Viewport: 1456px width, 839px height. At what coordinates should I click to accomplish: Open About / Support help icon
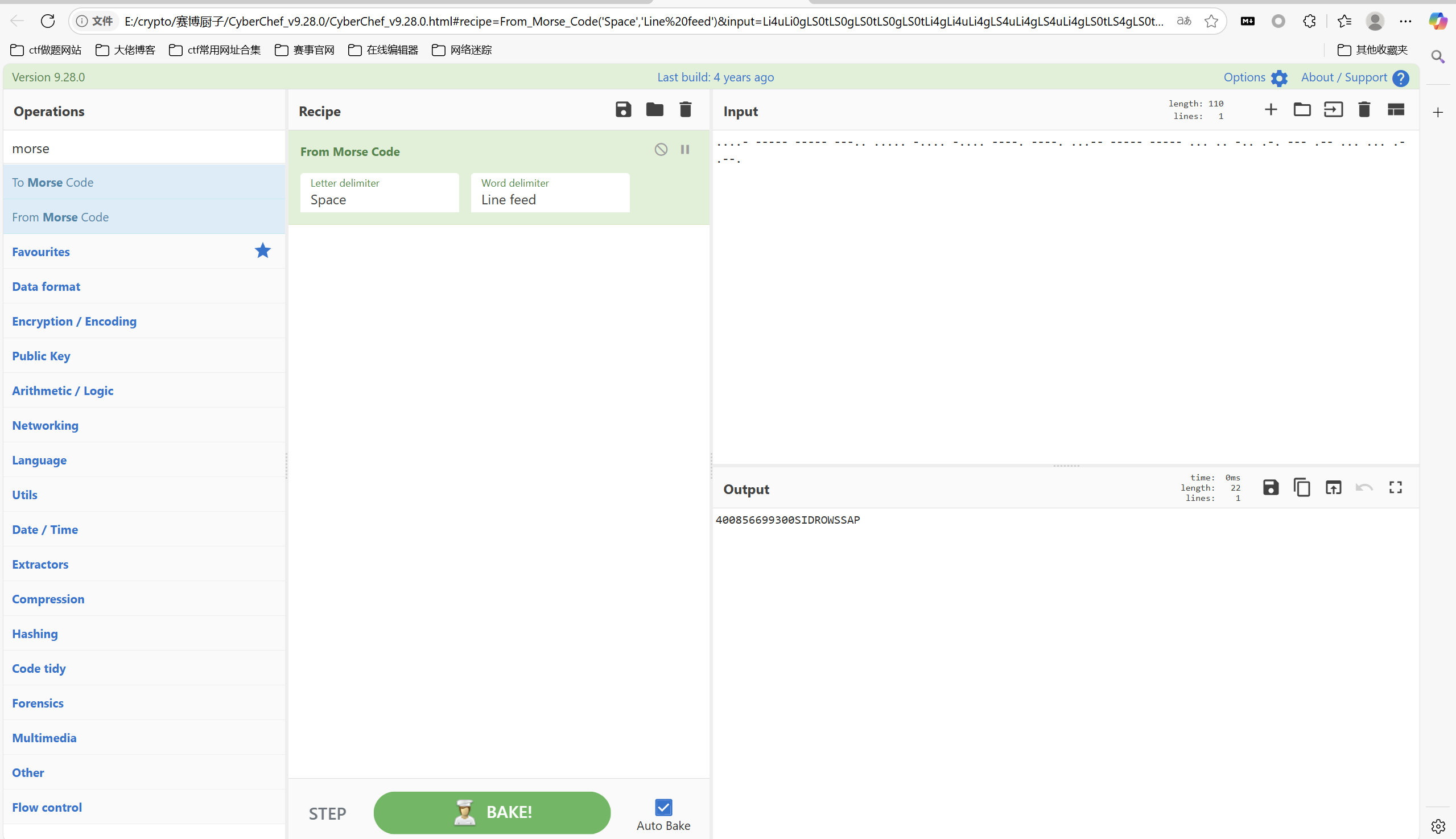pyautogui.click(x=1401, y=78)
